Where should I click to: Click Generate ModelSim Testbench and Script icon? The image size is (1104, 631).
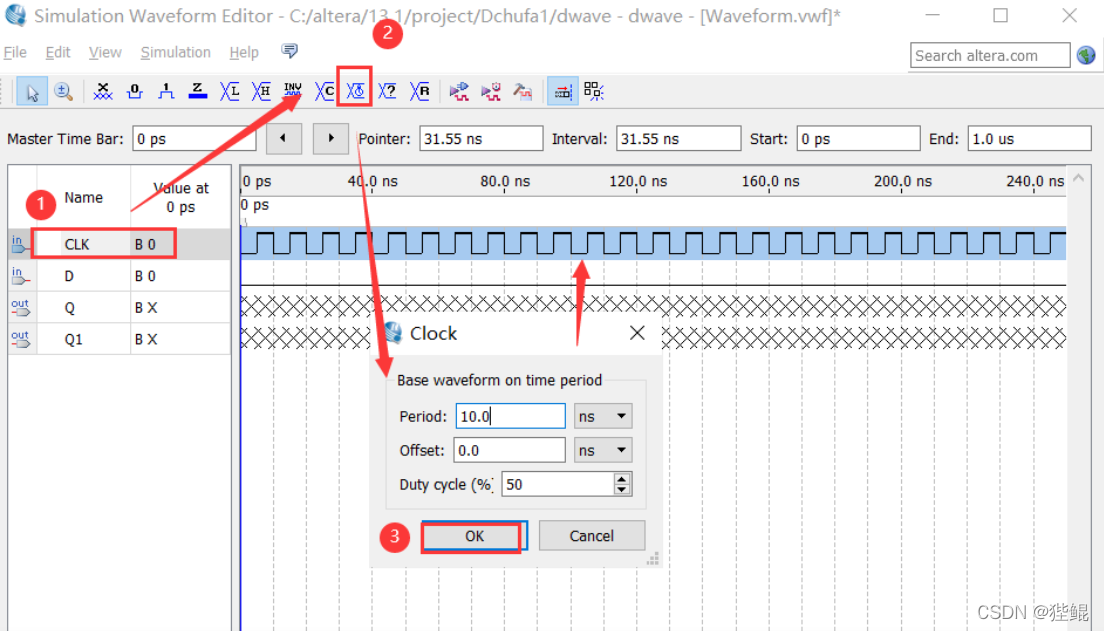522,91
